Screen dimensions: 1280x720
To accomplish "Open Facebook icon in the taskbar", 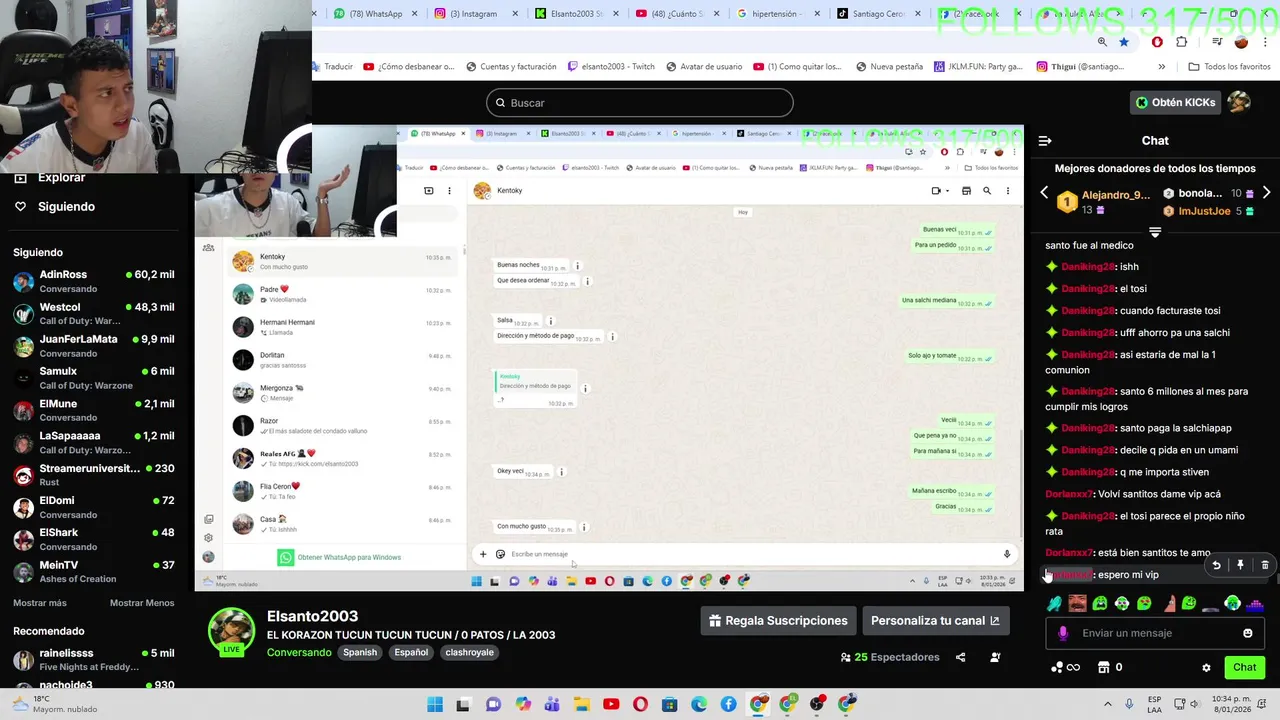I will tap(729, 704).
